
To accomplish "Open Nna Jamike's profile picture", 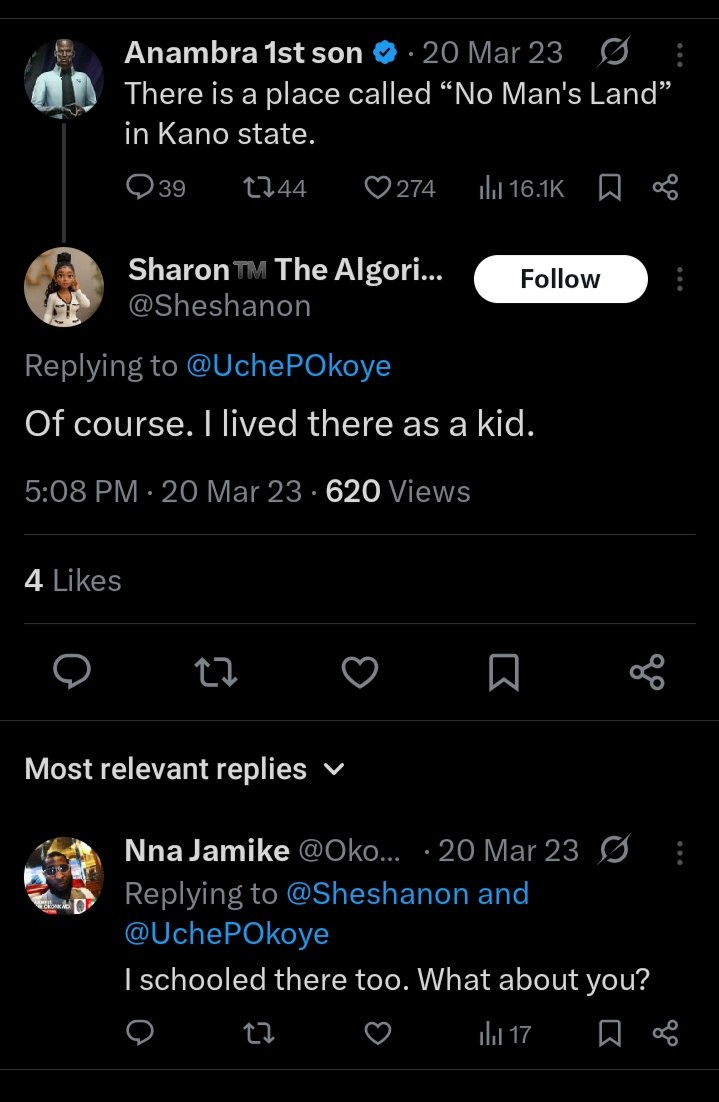I will [x=64, y=876].
